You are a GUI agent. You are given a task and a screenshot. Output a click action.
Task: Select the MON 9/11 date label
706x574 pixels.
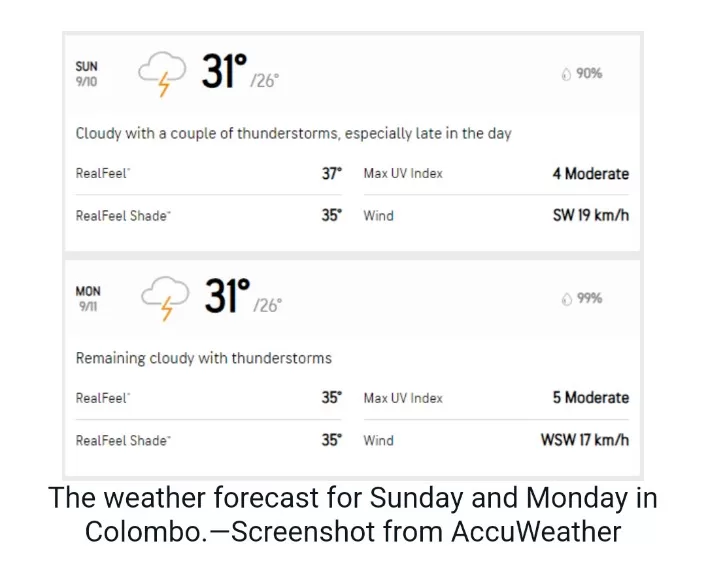point(88,298)
